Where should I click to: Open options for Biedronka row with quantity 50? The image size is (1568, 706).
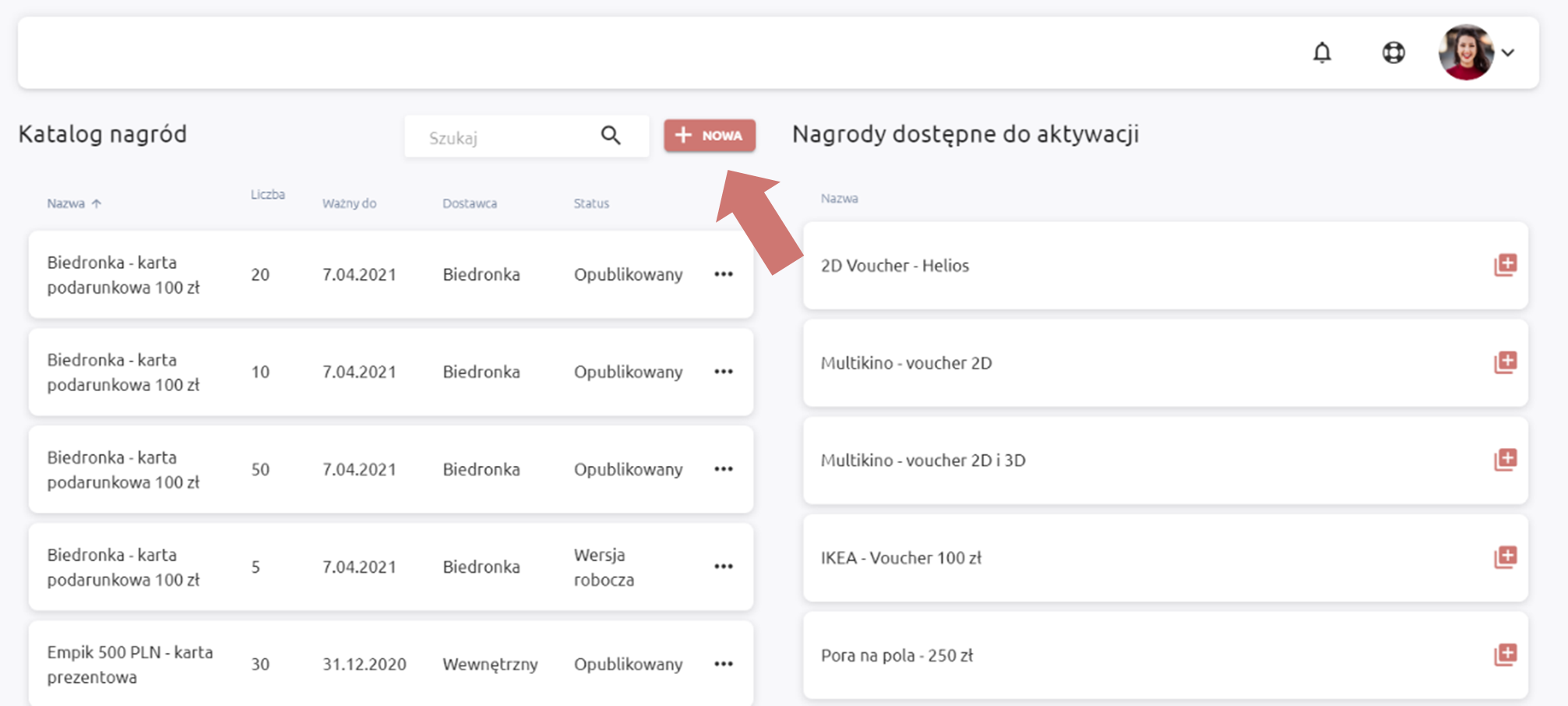[x=724, y=469]
